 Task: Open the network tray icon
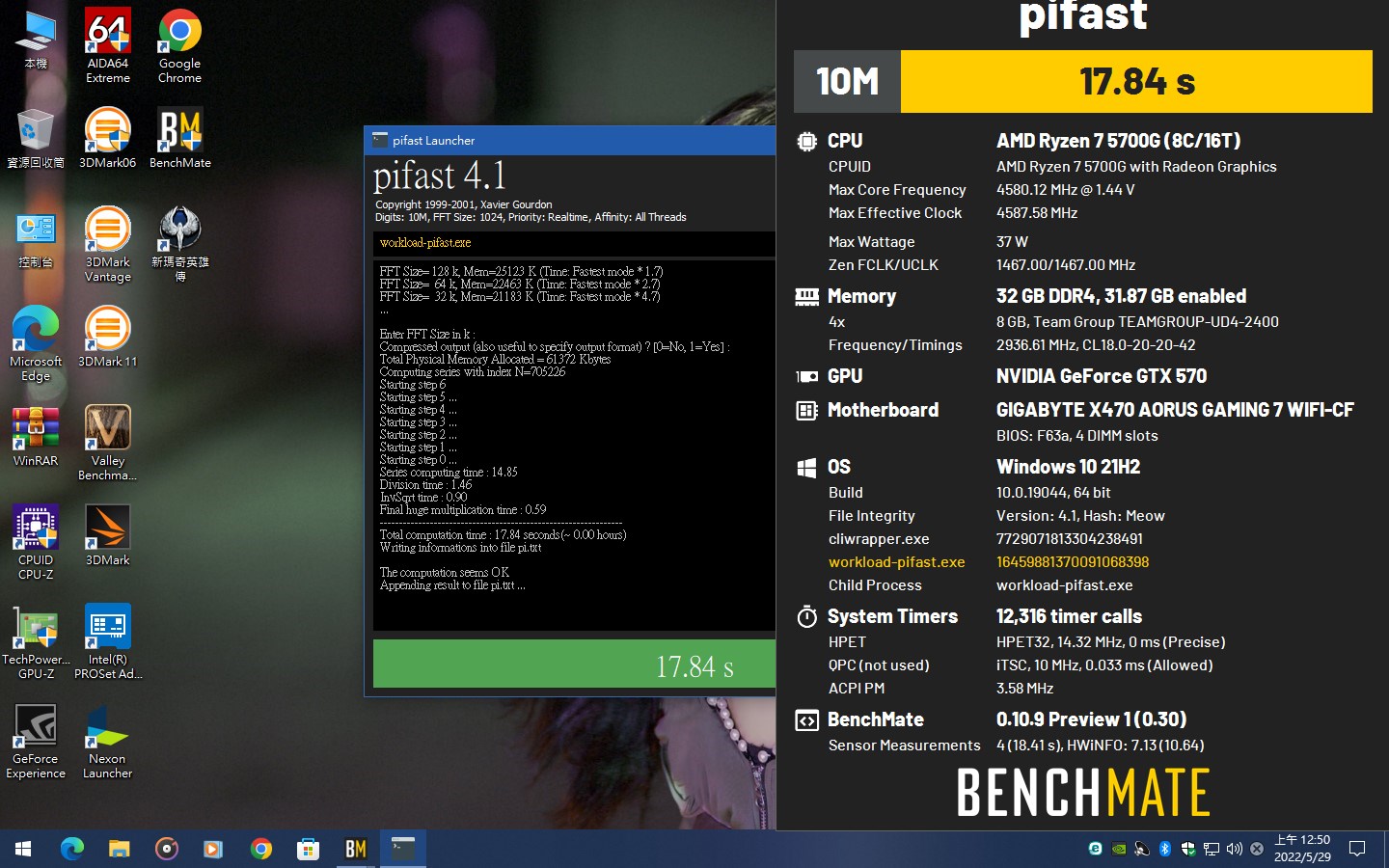pyautogui.click(x=1212, y=849)
